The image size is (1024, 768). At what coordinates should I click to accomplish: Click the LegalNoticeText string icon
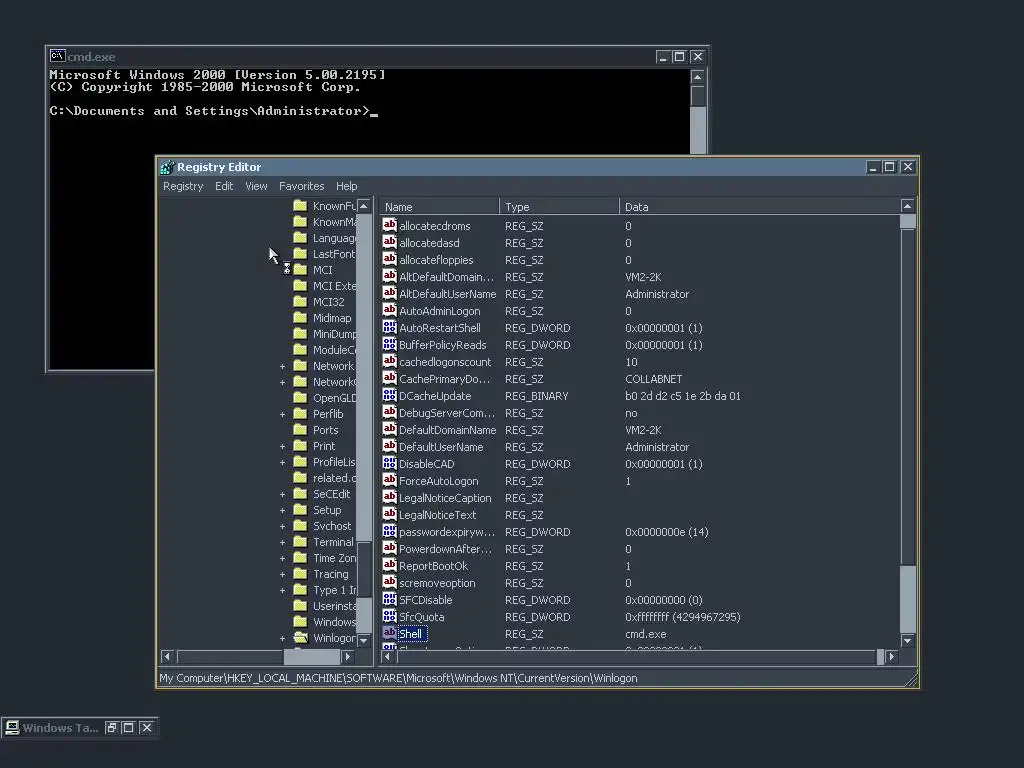(x=389, y=514)
